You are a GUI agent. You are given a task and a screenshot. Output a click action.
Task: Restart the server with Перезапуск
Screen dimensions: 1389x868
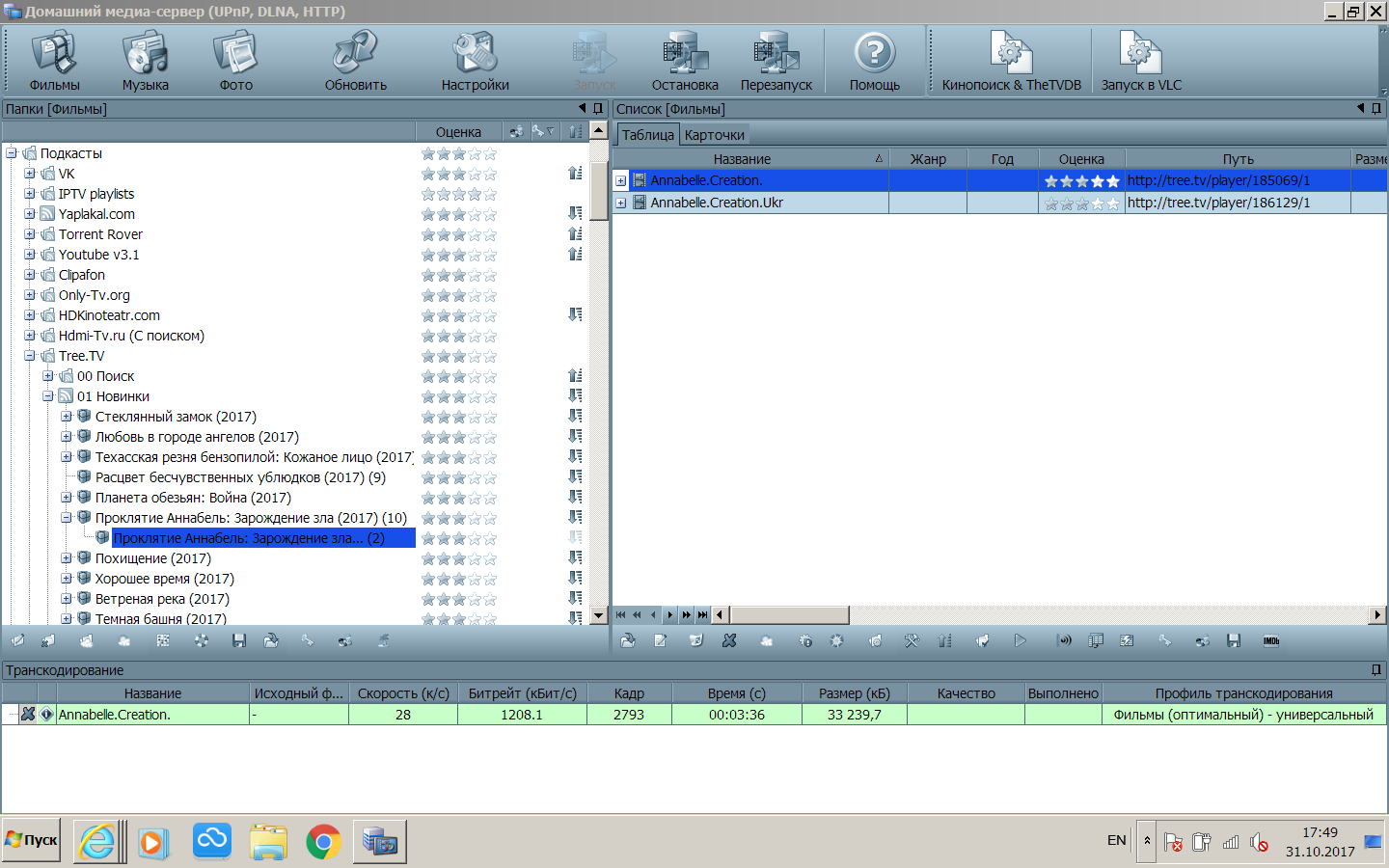click(776, 61)
